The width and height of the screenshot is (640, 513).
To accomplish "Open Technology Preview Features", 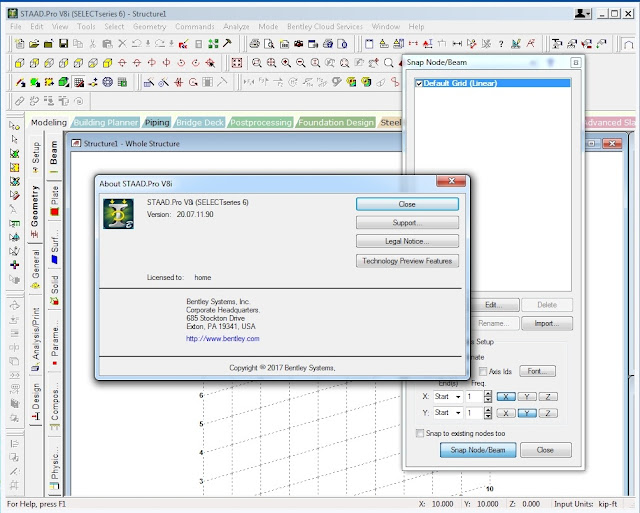I will pos(407,261).
